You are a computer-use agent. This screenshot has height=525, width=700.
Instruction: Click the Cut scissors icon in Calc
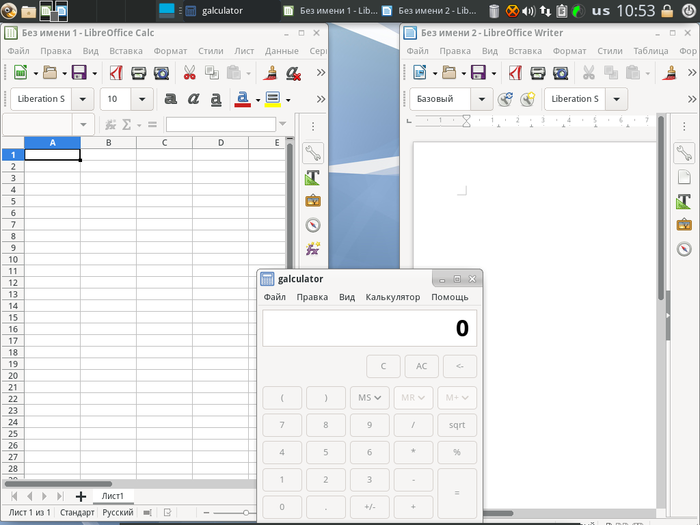point(188,73)
